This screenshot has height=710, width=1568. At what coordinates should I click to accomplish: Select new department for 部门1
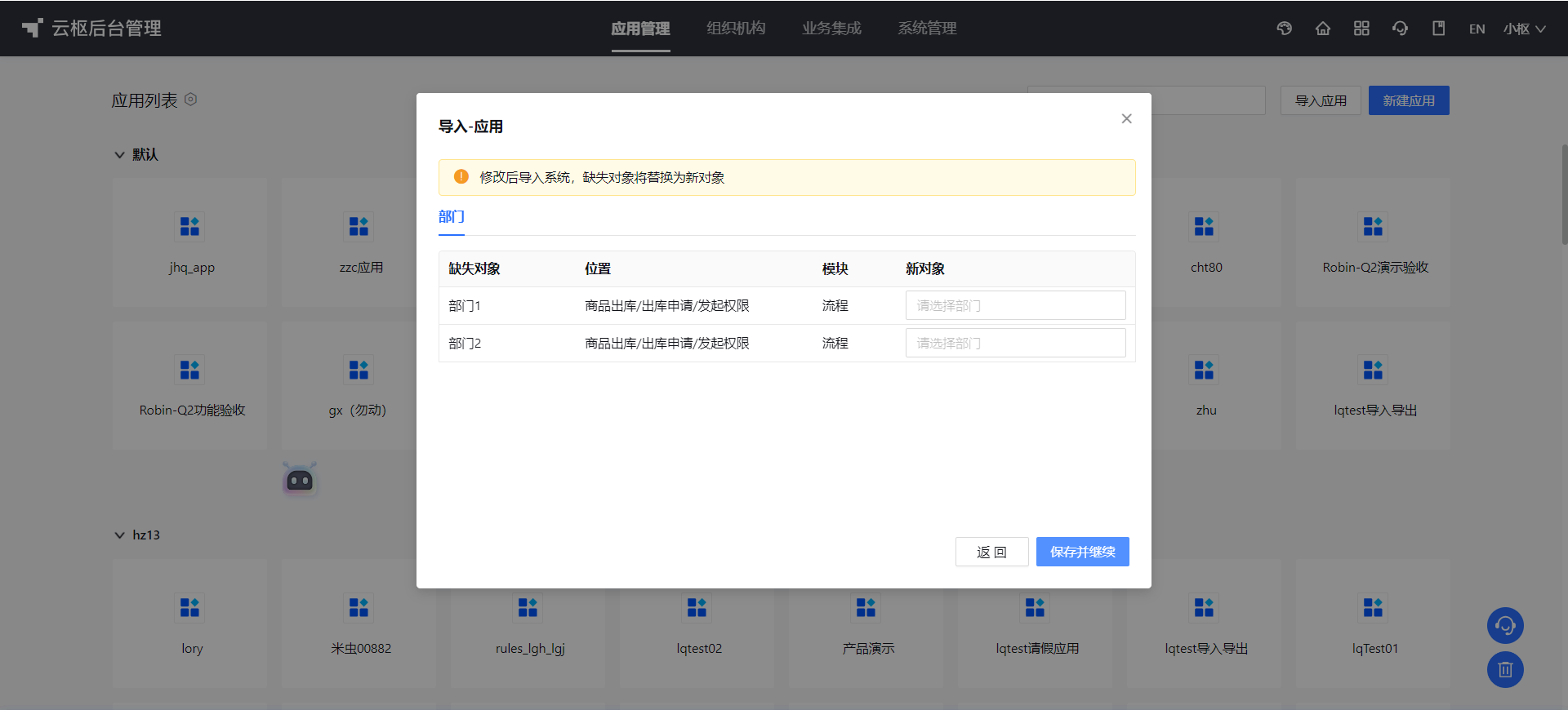[1015, 305]
